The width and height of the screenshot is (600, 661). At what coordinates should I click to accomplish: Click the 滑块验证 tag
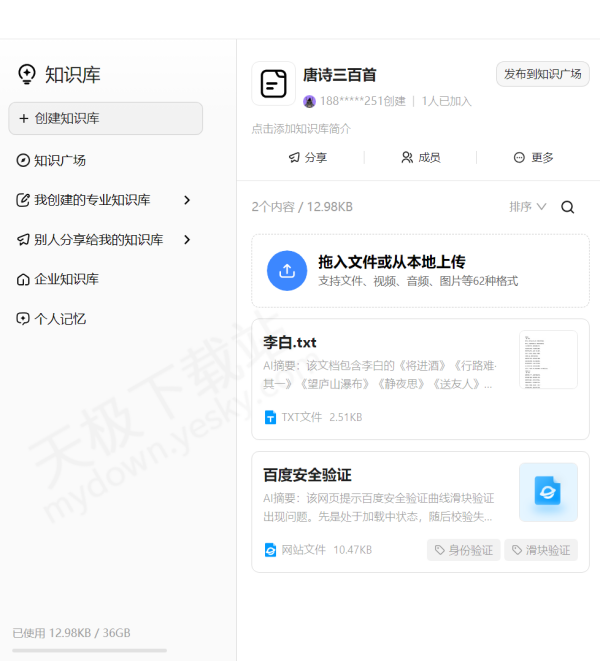click(540, 550)
